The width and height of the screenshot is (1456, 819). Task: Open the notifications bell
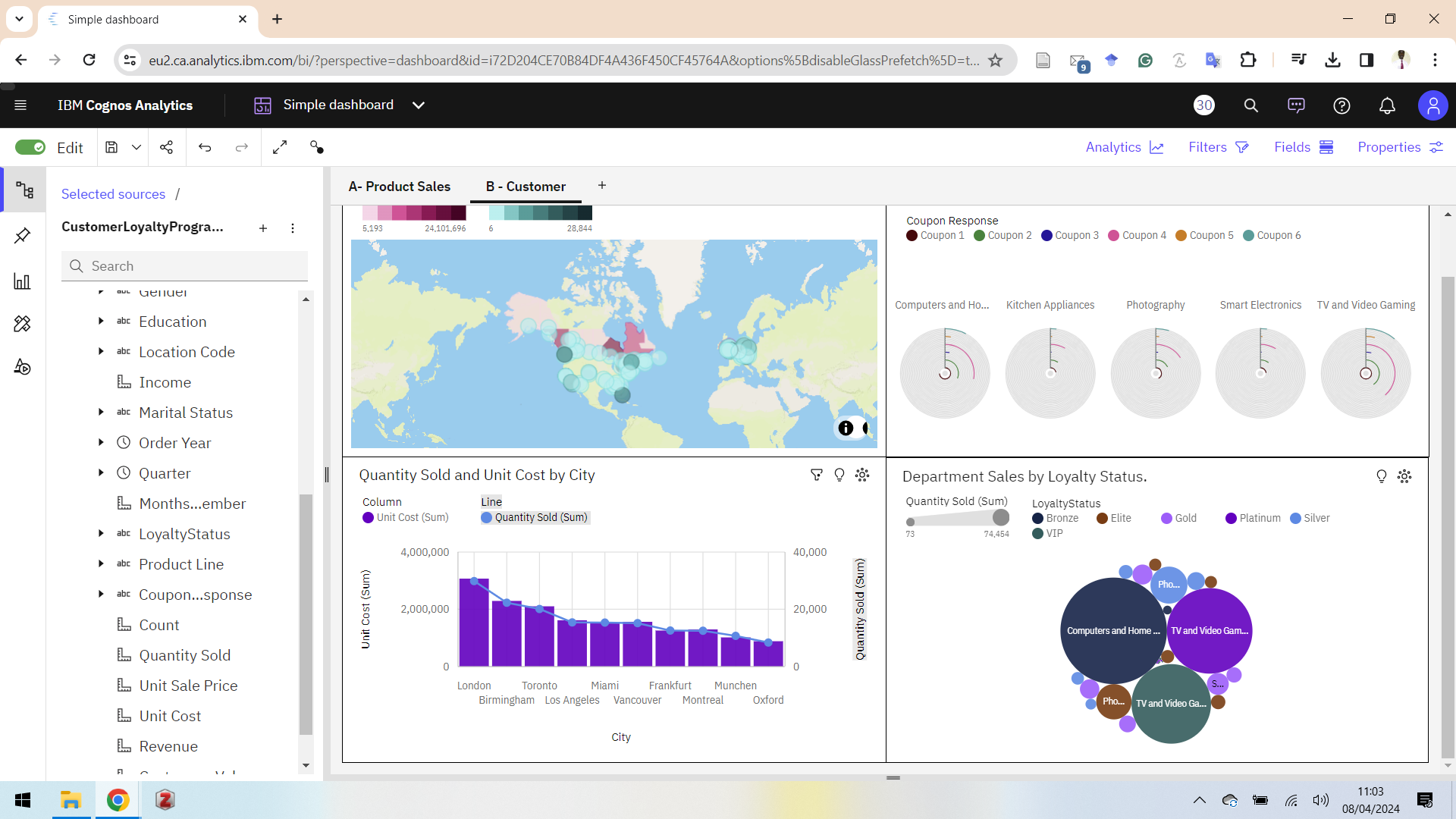point(1387,105)
